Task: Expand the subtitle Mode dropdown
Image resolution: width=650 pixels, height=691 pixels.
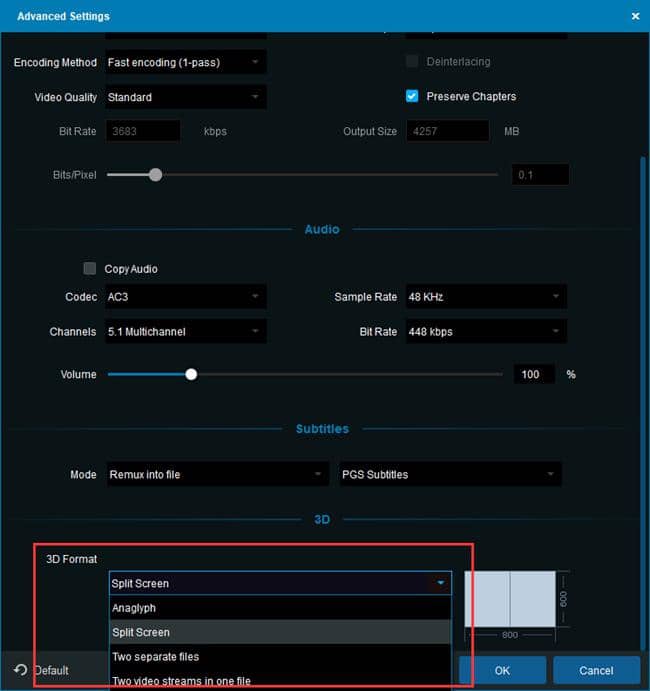Action: 217,474
